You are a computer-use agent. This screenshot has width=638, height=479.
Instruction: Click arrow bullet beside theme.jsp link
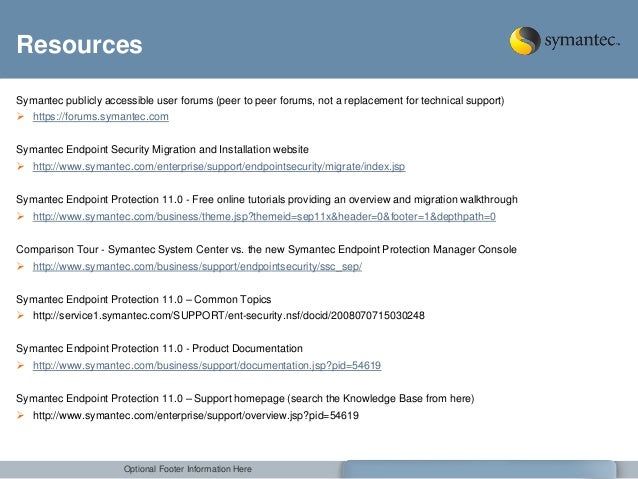tap(20, 217)
